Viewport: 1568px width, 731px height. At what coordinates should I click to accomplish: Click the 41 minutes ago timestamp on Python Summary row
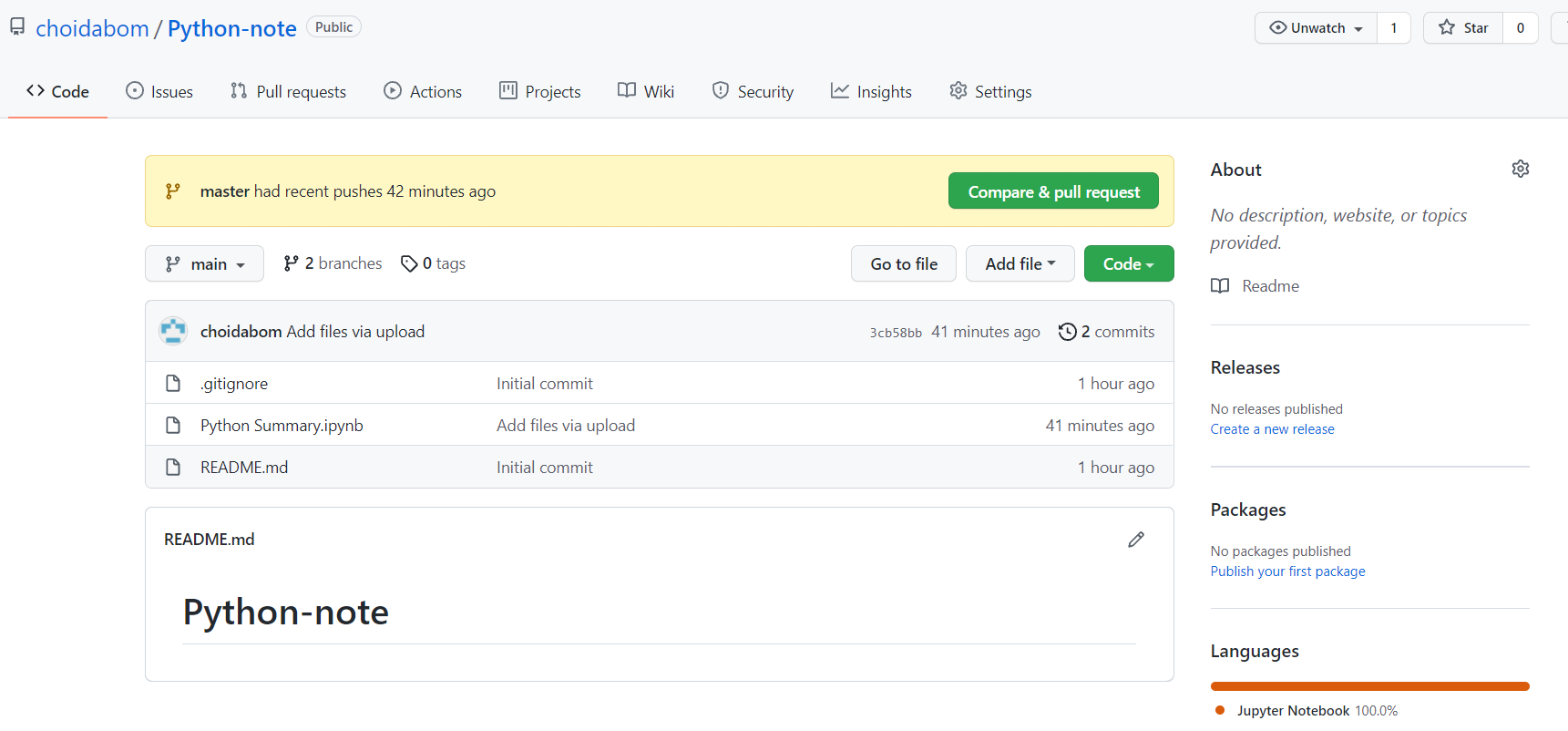pyautogui.click(x=1100, y=426)
